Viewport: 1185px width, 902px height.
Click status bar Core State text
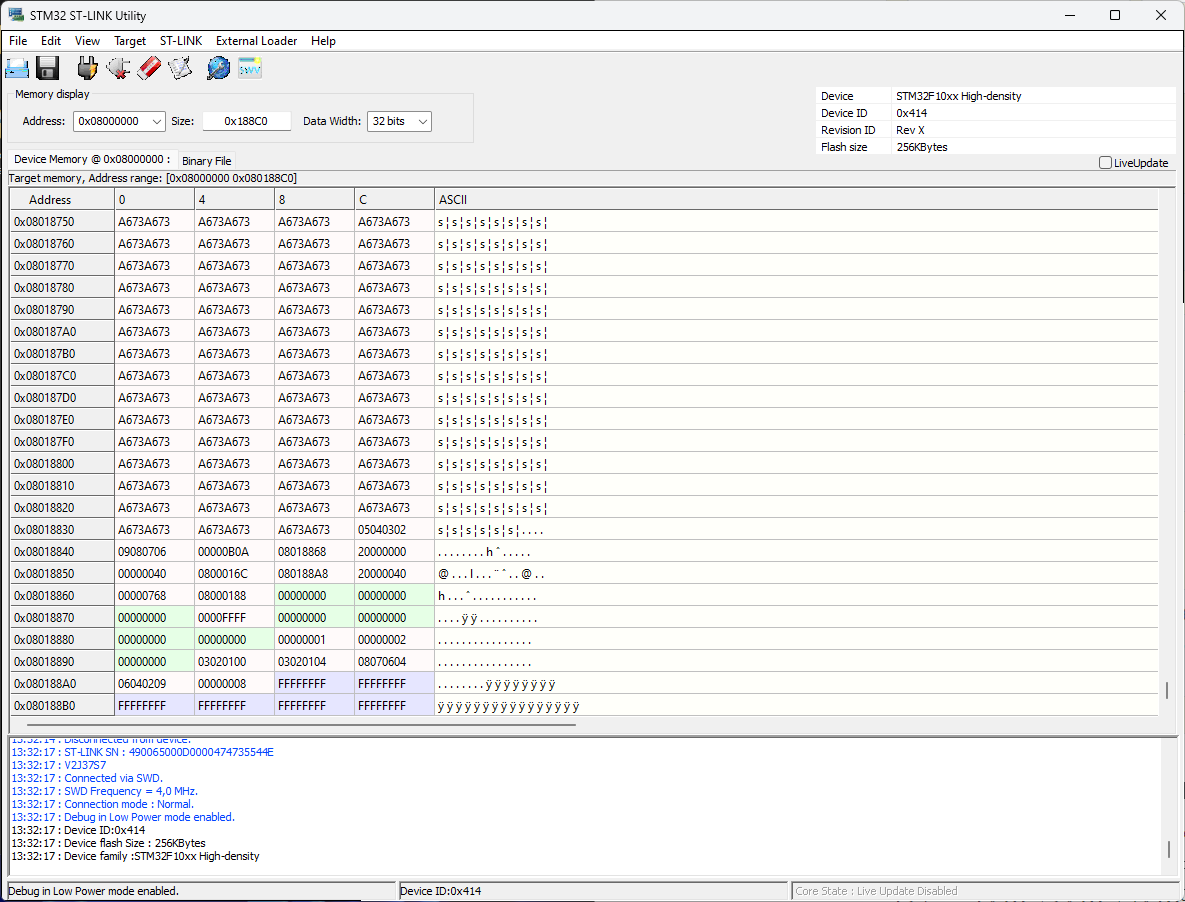click(x=876, y=891)
